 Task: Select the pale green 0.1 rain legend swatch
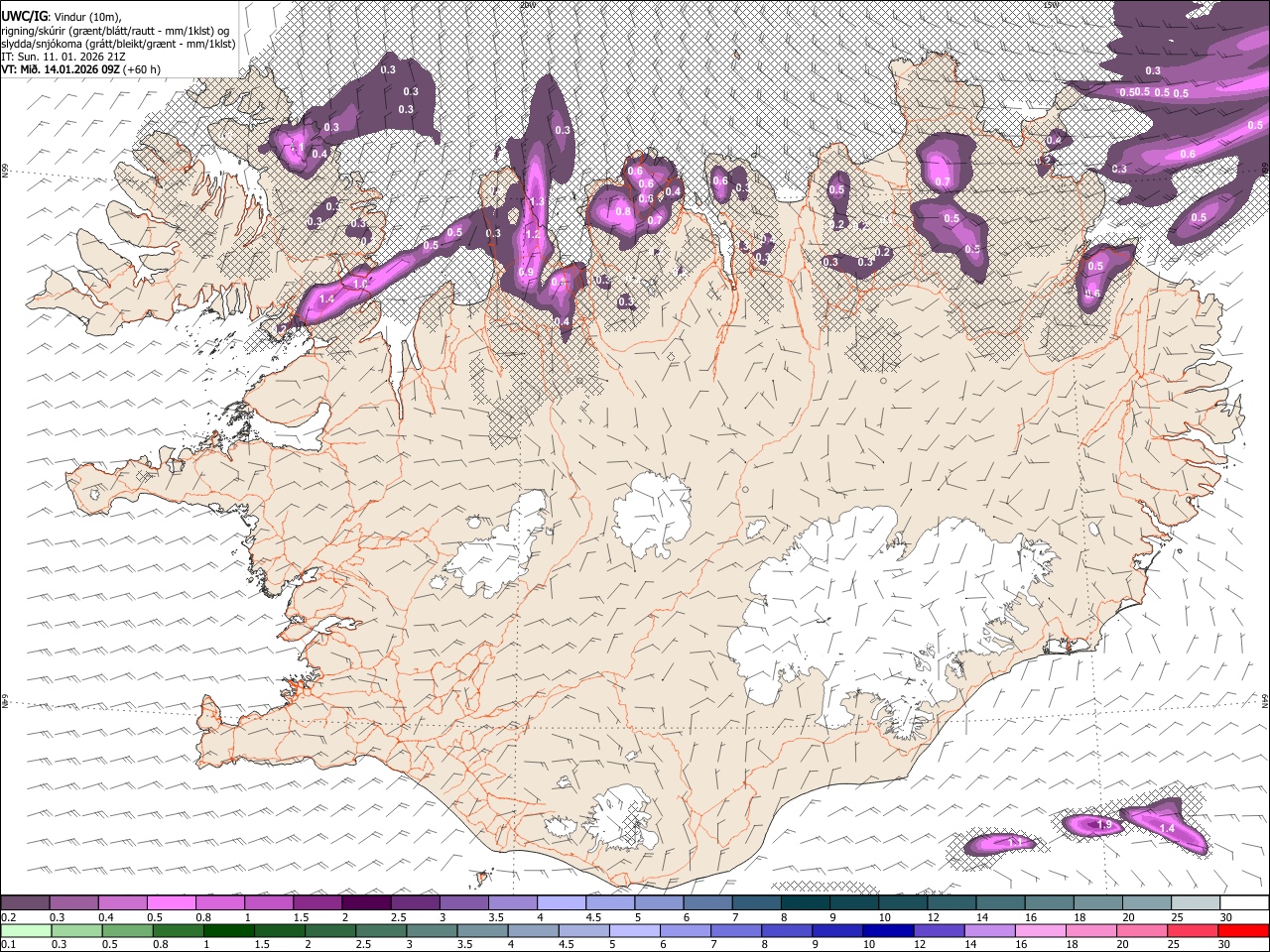[26, 930]
